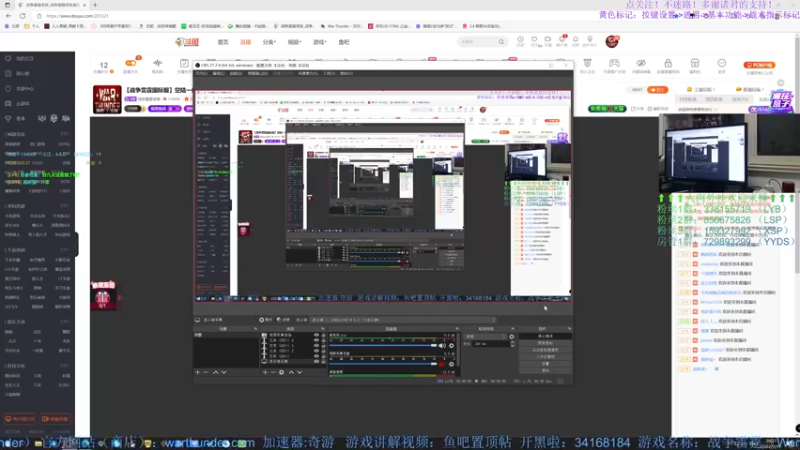This screenshot has width=800, height=450.
Task: Remove the selected scene in OBS
Action: 206,372
